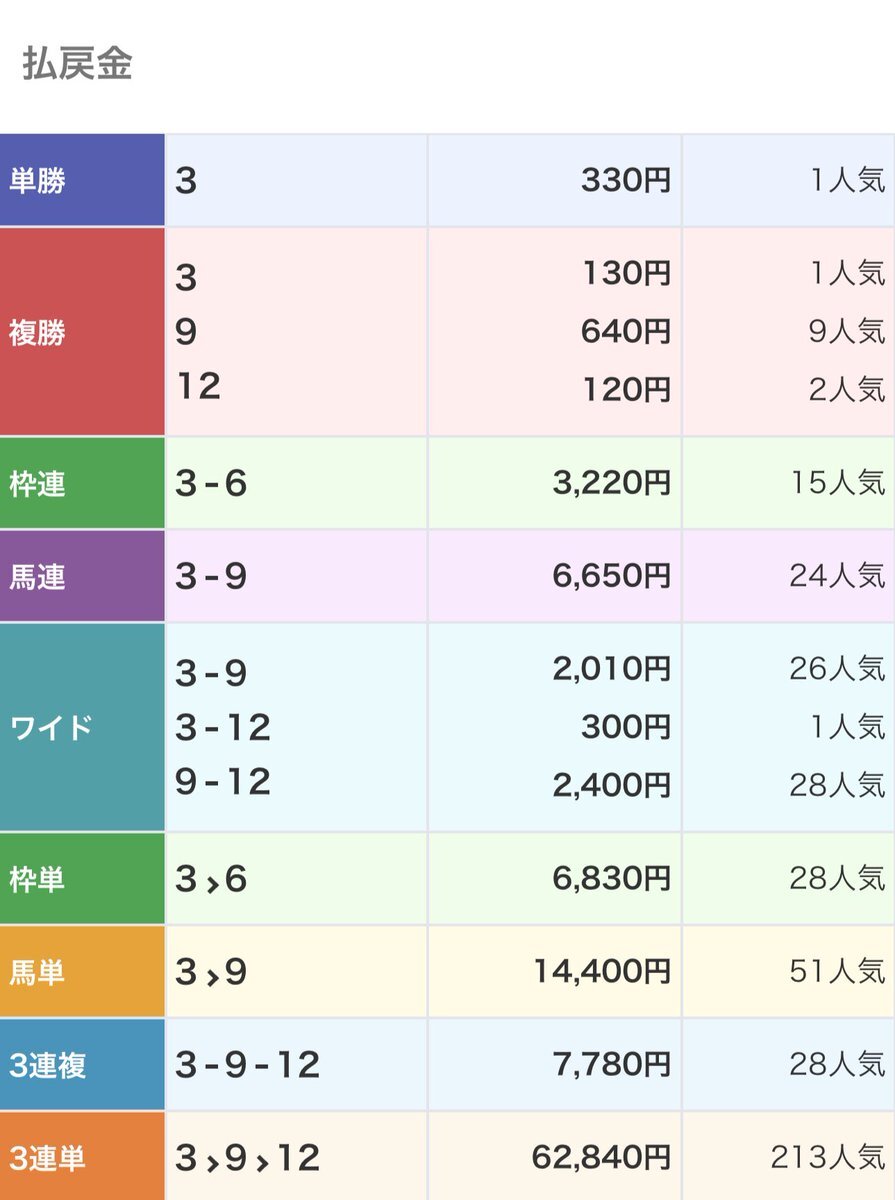The image size is (895, 1200).
Task: Select the 640円 place payout
Action: pyautogui.click(x=625, y=331)
